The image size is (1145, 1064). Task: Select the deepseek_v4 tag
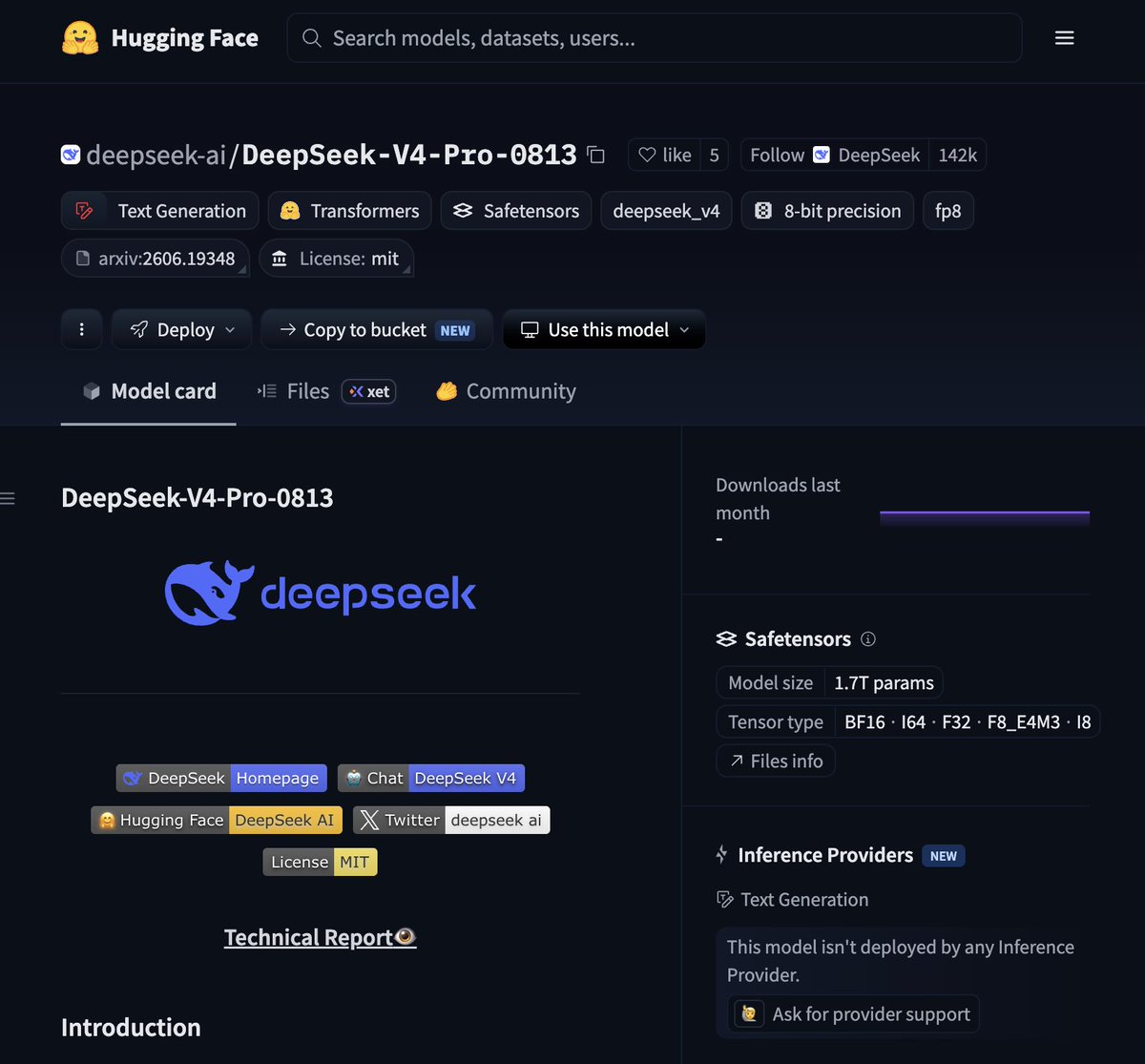click(666, 211)
